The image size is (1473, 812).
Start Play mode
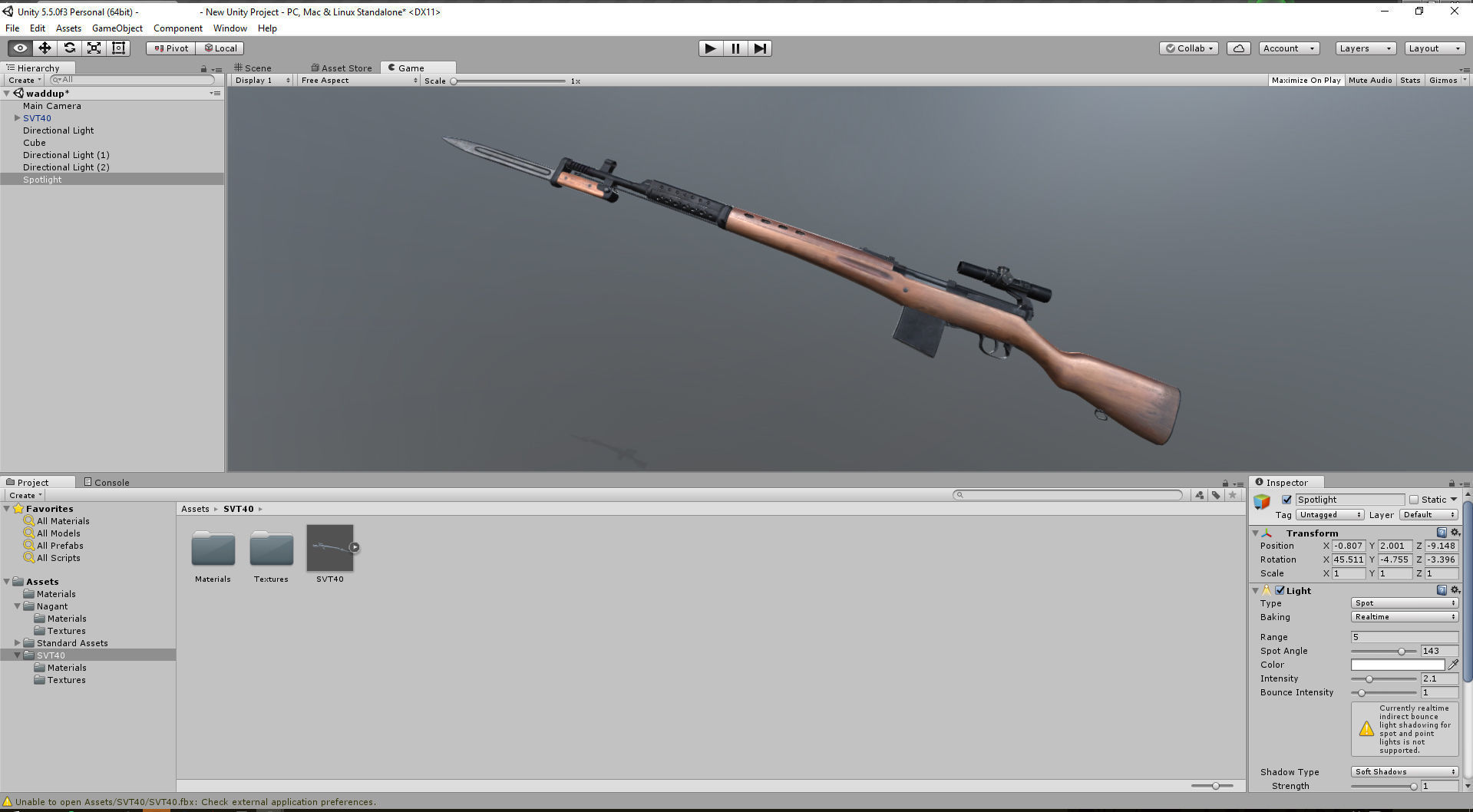710,48
